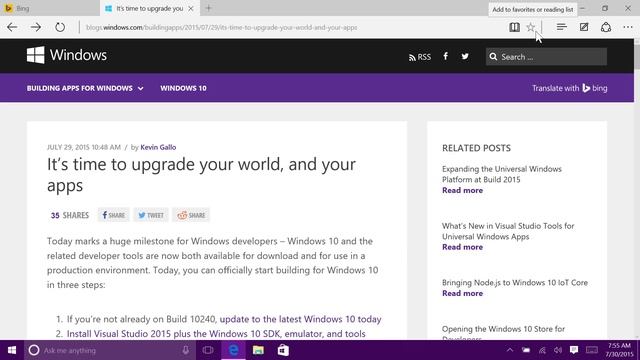Add page to favorites with star icon

click(x=530, y=27)
